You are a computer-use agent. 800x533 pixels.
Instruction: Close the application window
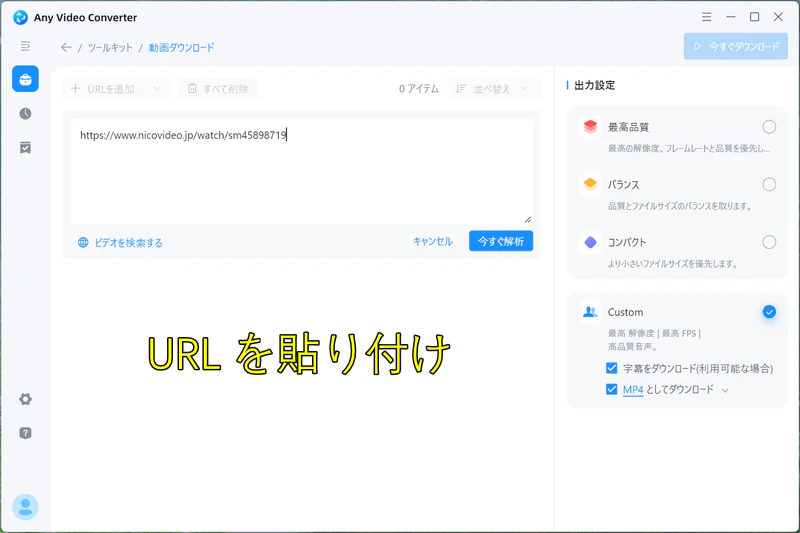778,17
